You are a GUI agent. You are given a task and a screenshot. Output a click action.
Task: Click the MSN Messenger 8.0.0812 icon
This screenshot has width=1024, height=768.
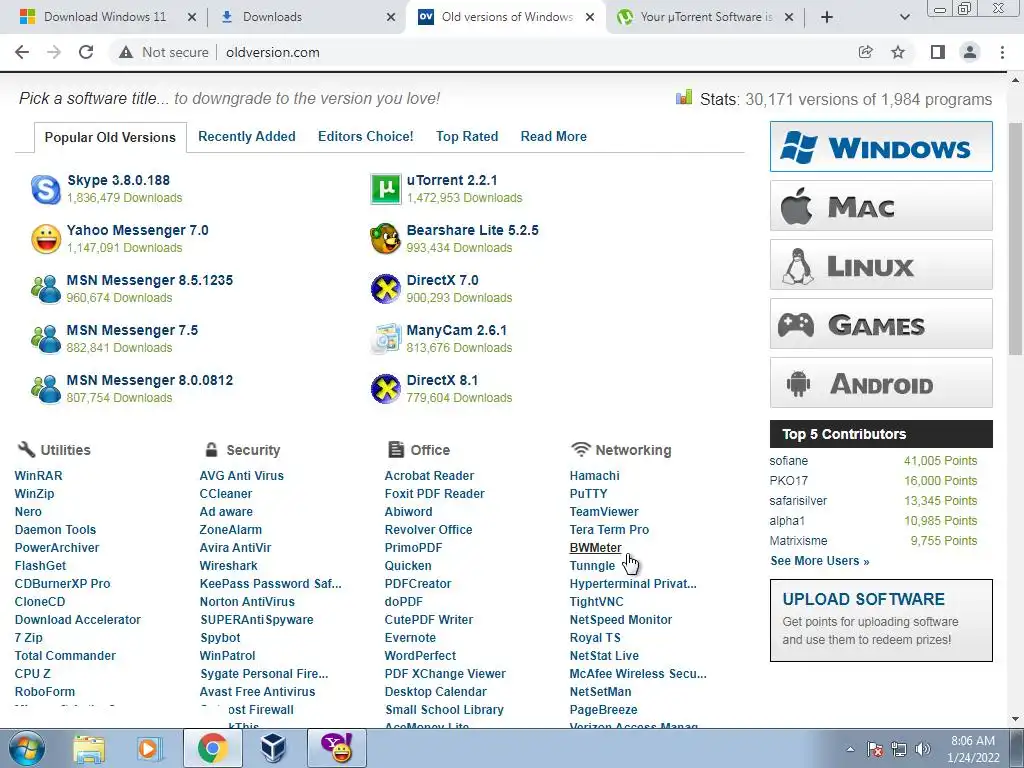[x=46, y=389]
